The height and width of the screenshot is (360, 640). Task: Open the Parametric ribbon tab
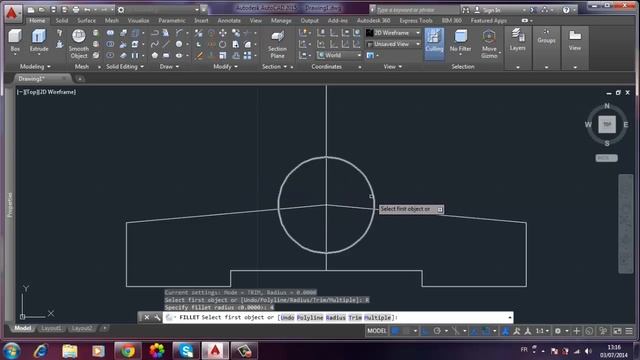tap(172, 20)
